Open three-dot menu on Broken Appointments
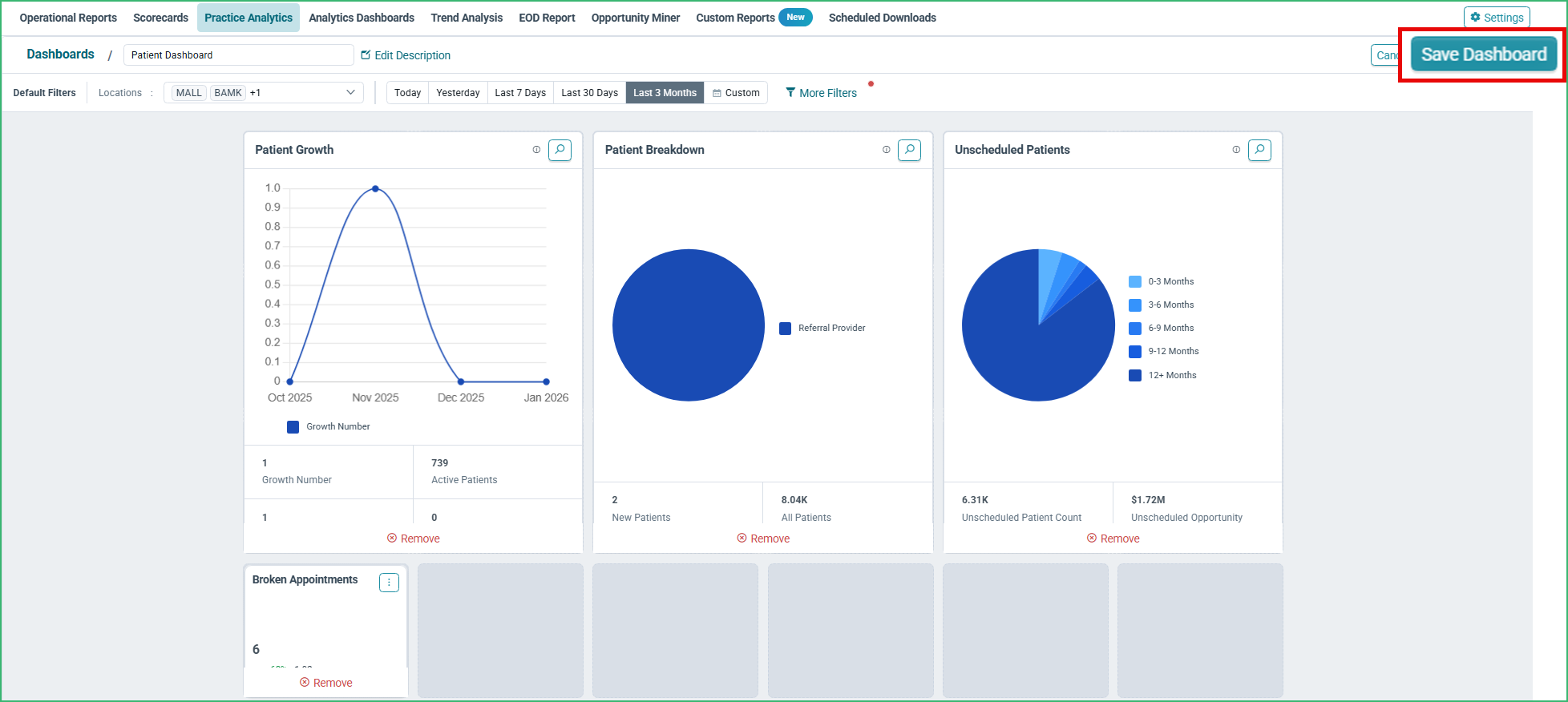The width and height of the screenshot is (1568, 702). [x=389, y=583]
